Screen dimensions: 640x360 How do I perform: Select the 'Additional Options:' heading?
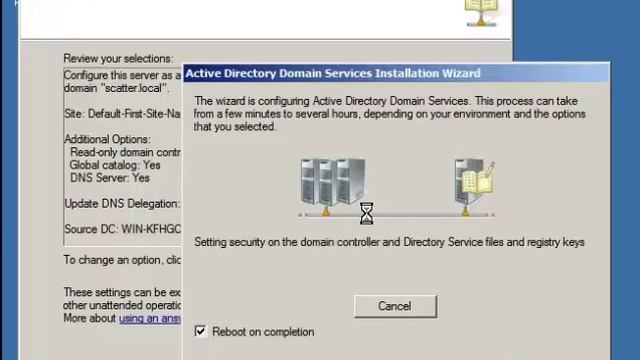coord(107,139)
